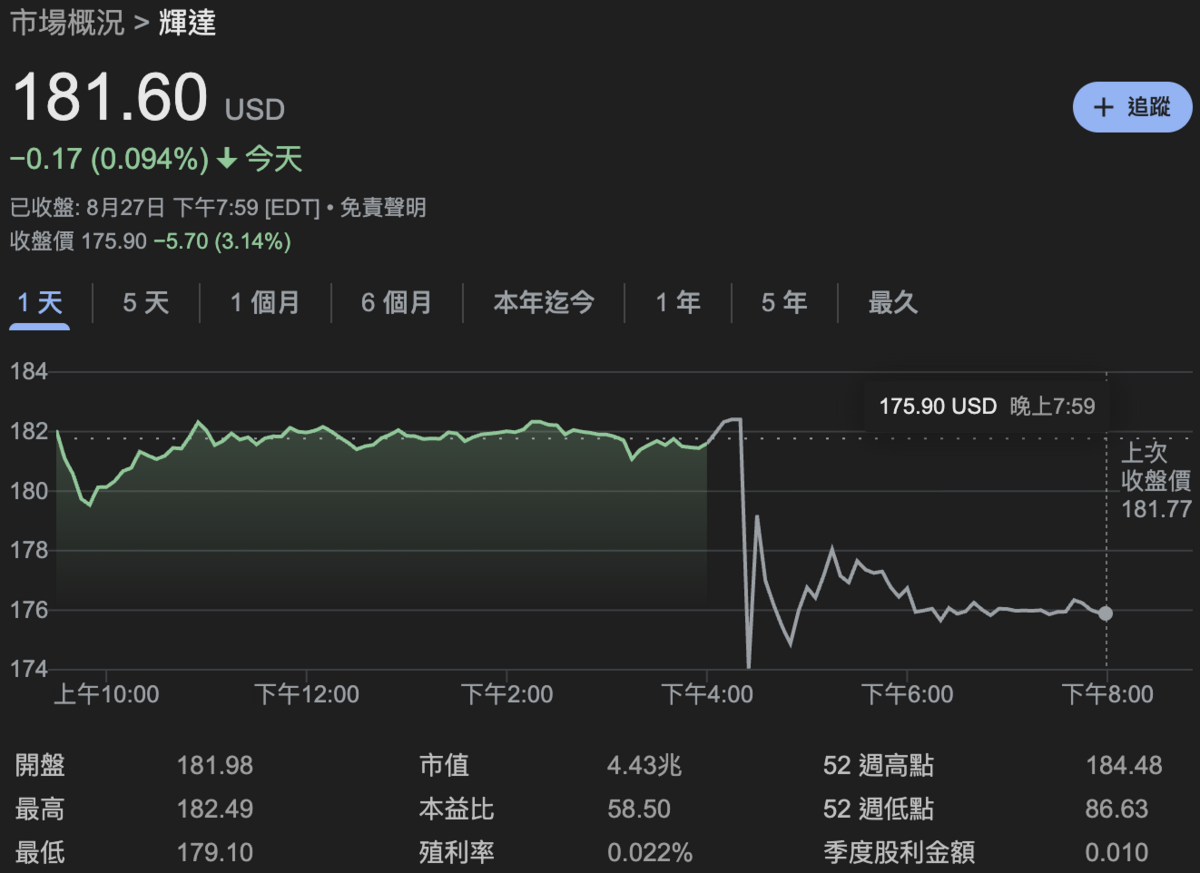
Task: Show the 5 年 chart range
Action: 784,302
